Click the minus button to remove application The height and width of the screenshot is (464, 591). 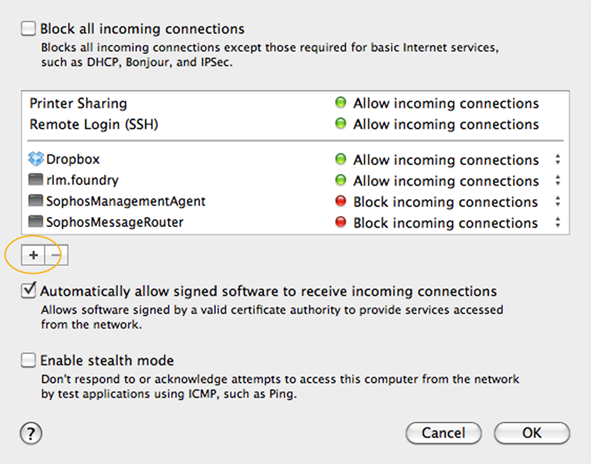(56, 255)
